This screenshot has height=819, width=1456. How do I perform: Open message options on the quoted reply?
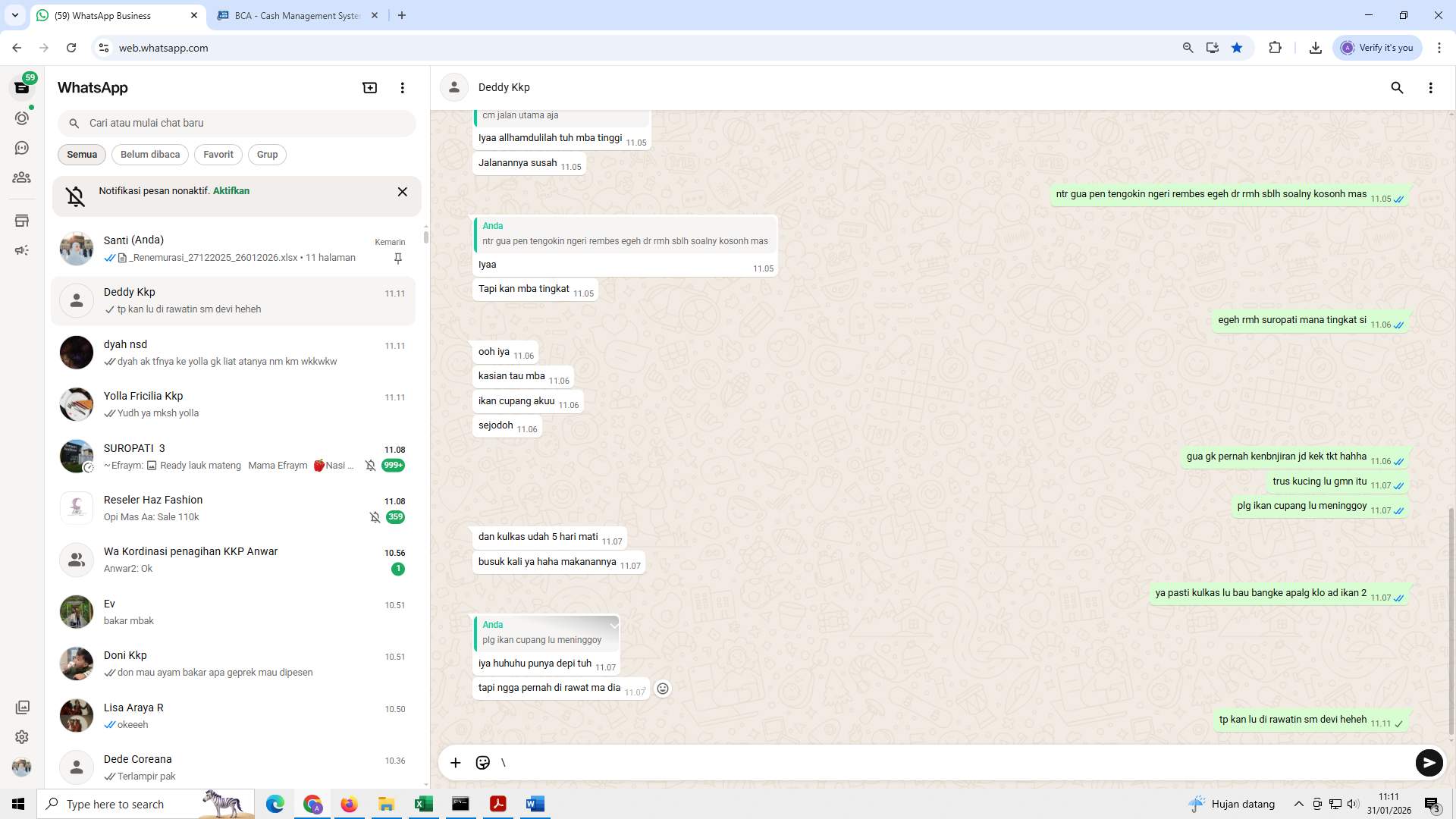[x=614, y=624]
